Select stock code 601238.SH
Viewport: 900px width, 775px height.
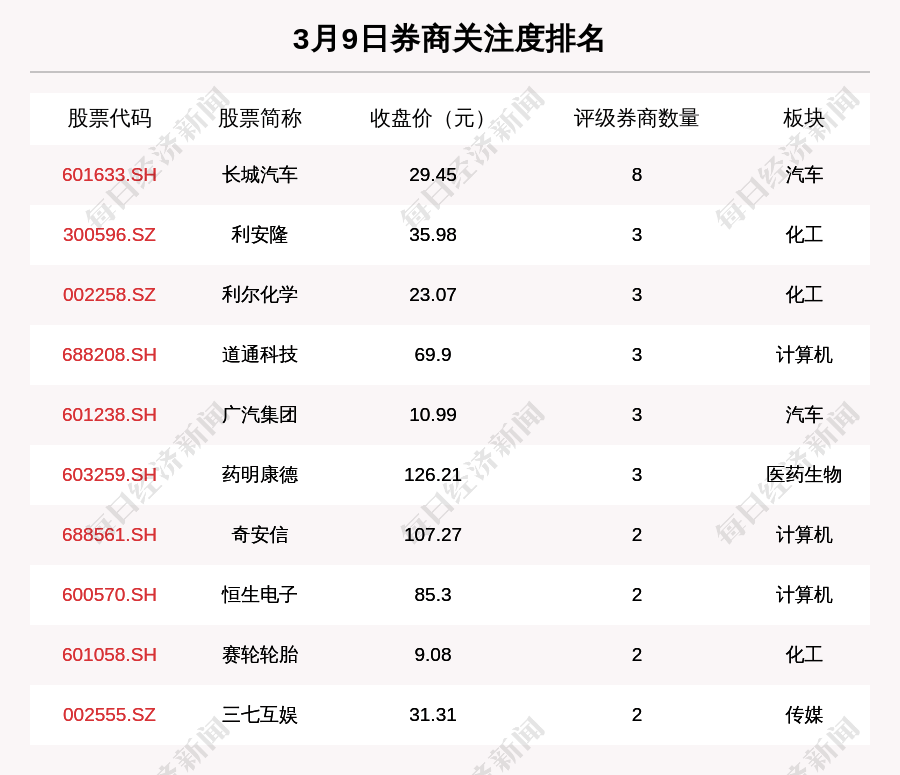pyautogui.click(x=110, y=414)
